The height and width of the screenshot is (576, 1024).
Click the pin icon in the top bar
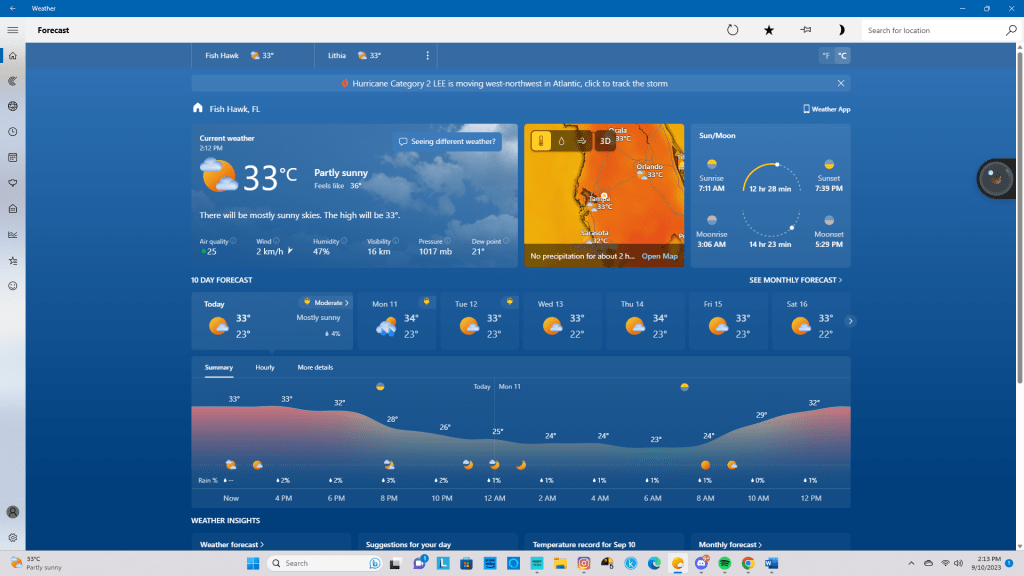(806, 30)
